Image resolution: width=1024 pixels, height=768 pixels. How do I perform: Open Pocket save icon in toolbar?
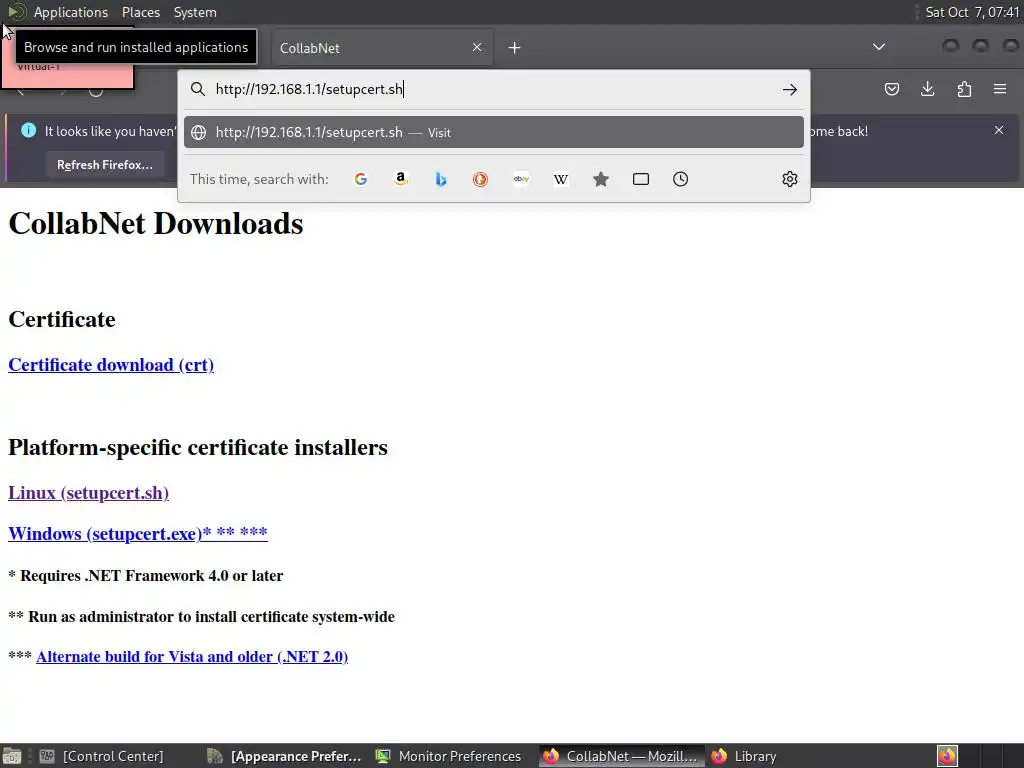click(x=891, y=89)
